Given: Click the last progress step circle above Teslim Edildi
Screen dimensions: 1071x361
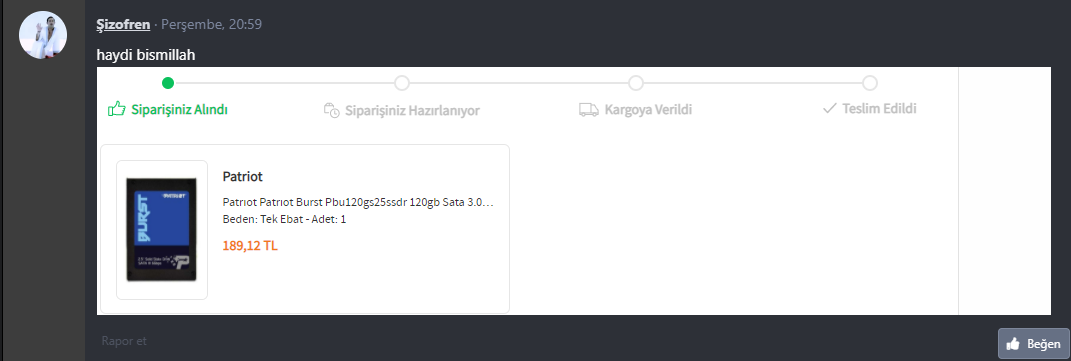Looking at the screenshot, I should point(870,83).
